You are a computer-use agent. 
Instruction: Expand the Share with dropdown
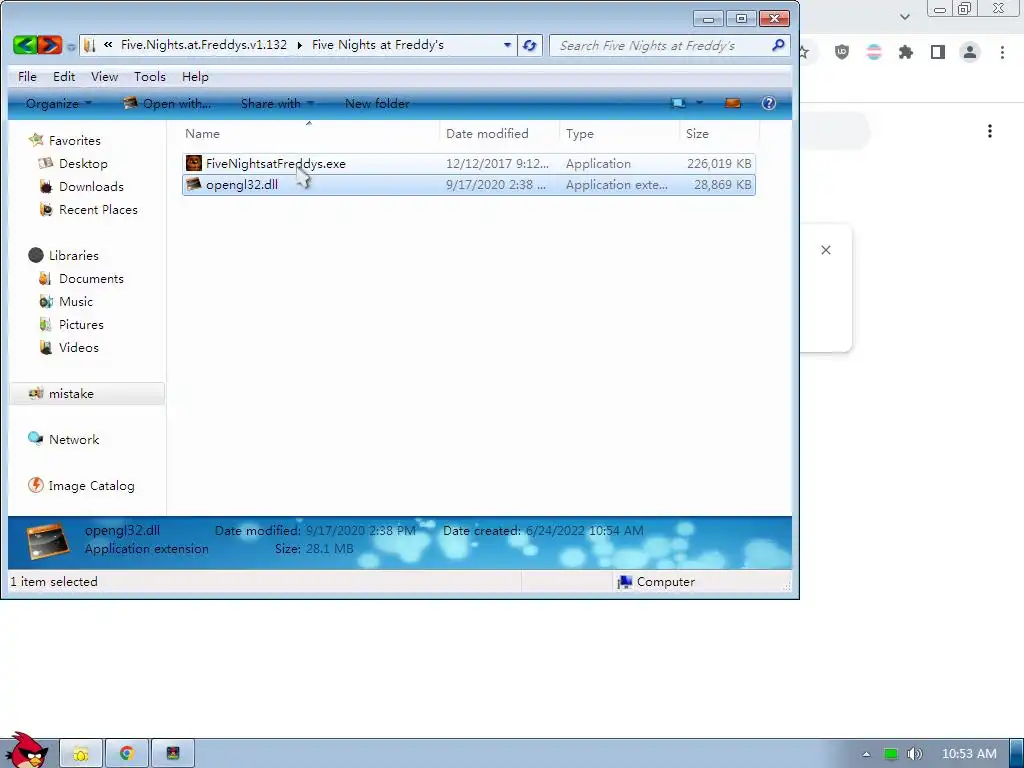tap(277, 103)
